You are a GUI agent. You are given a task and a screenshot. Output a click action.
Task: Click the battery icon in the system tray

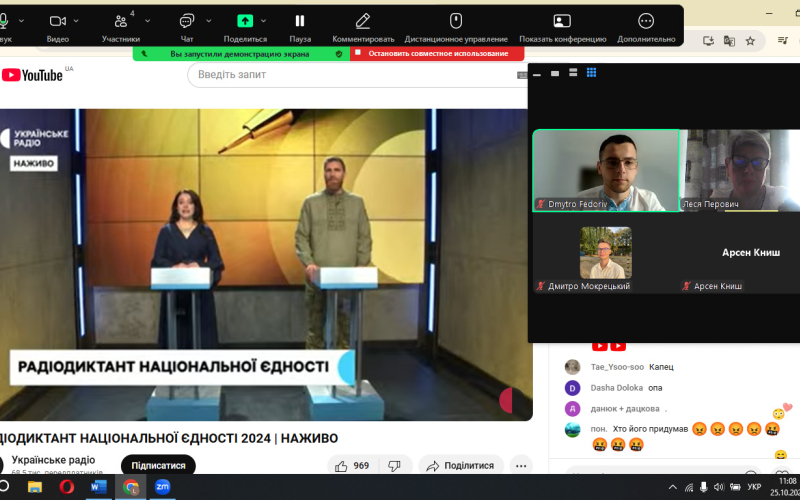[x=735, y=487]
